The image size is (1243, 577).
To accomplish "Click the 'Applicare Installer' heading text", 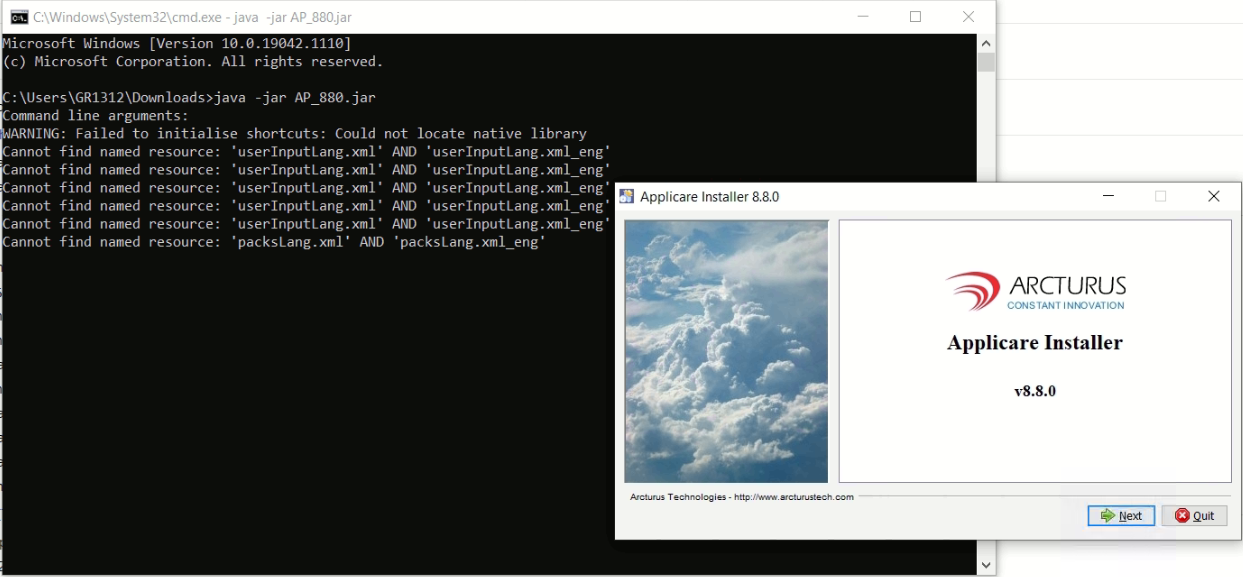I will click(x=1035, y=343).
